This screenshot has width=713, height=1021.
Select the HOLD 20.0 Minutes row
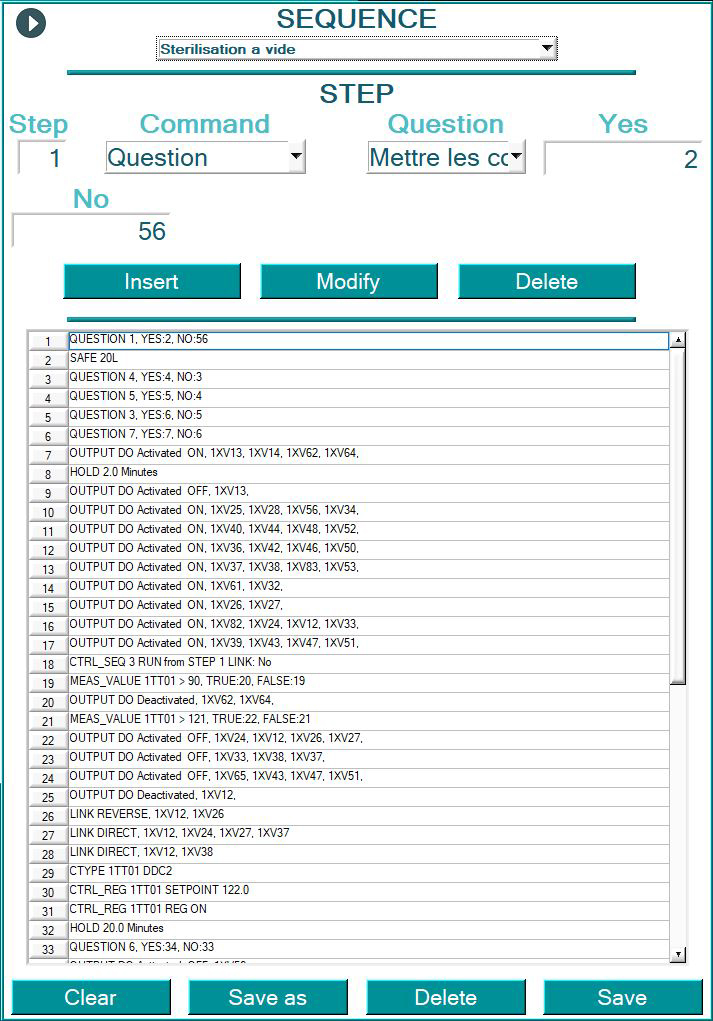pyautogui.click(x=369, y=930)
